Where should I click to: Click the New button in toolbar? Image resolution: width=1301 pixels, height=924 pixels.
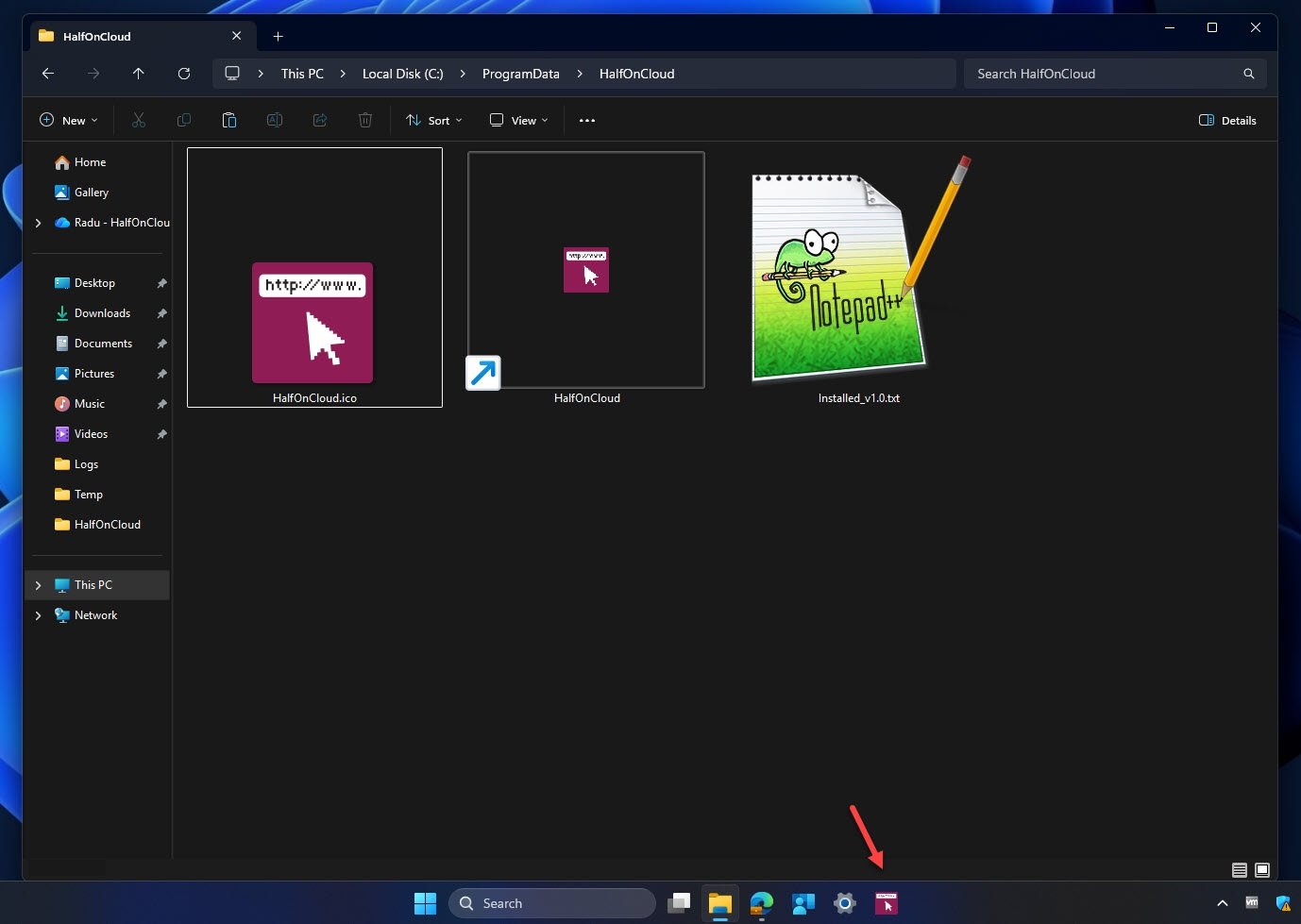point(68,120)
